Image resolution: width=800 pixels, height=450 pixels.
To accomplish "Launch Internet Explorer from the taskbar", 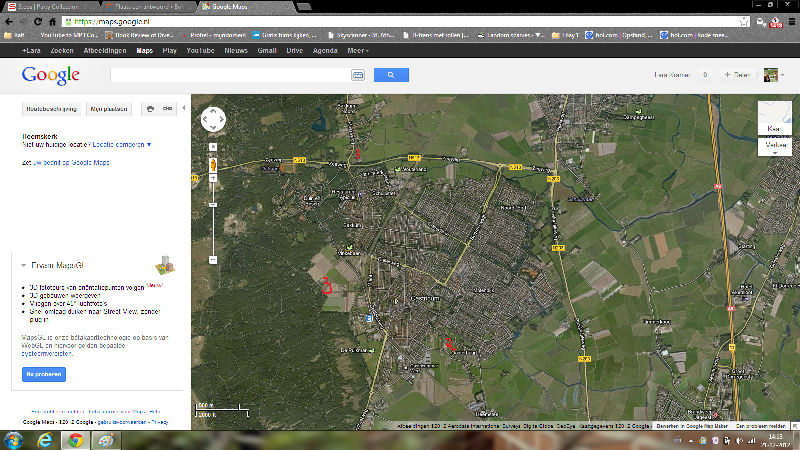I will tap(45, 440).
